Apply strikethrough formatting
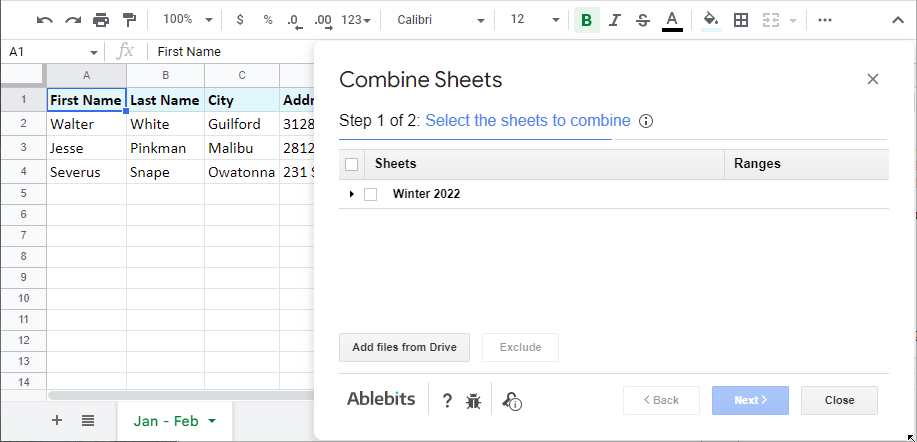Image resolution: width=917 pixels, height=442 pixels. [642, 20]
